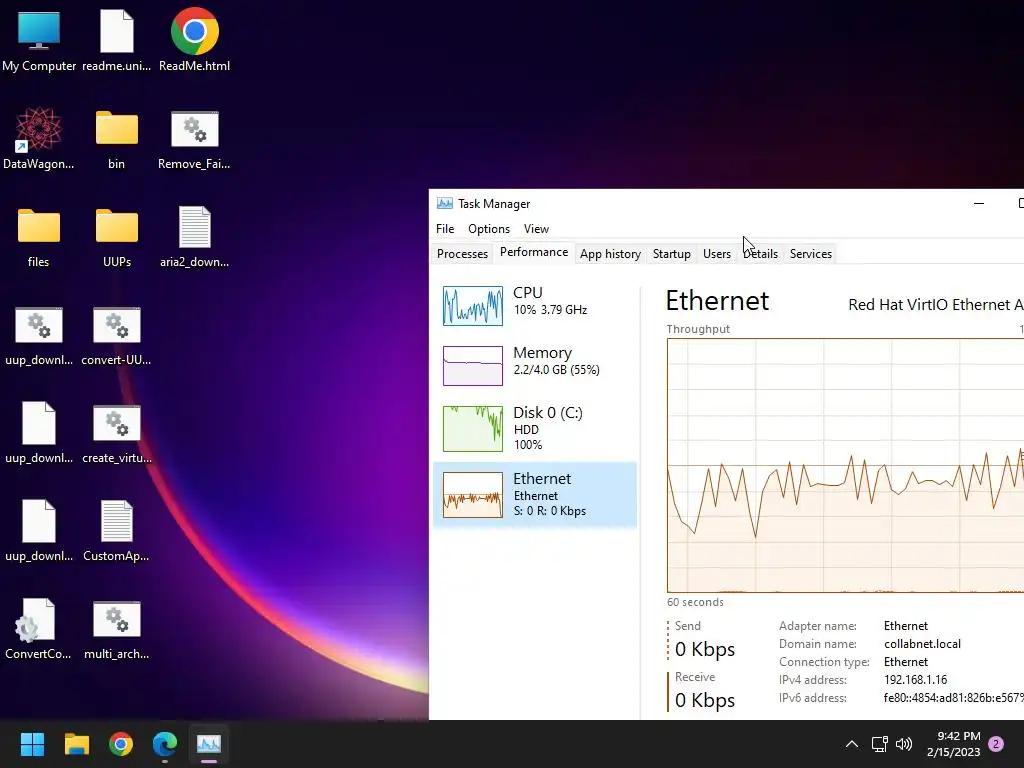Open the Options menu in Task Manager

[x=488, y=229]
